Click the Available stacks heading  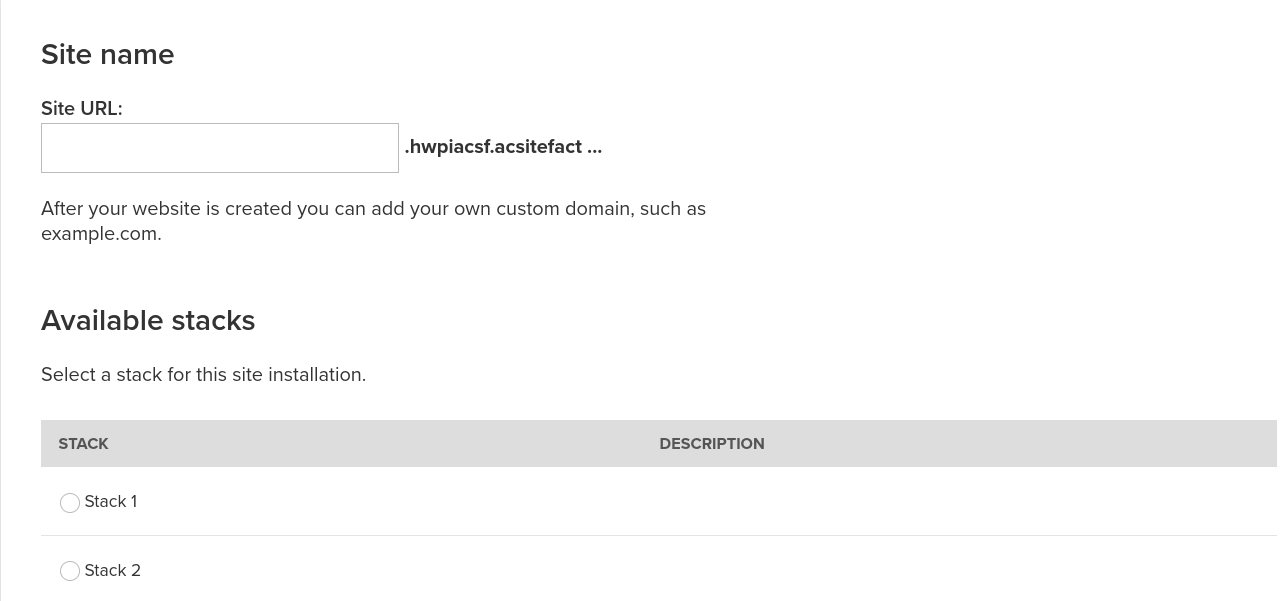click(148, 320)
